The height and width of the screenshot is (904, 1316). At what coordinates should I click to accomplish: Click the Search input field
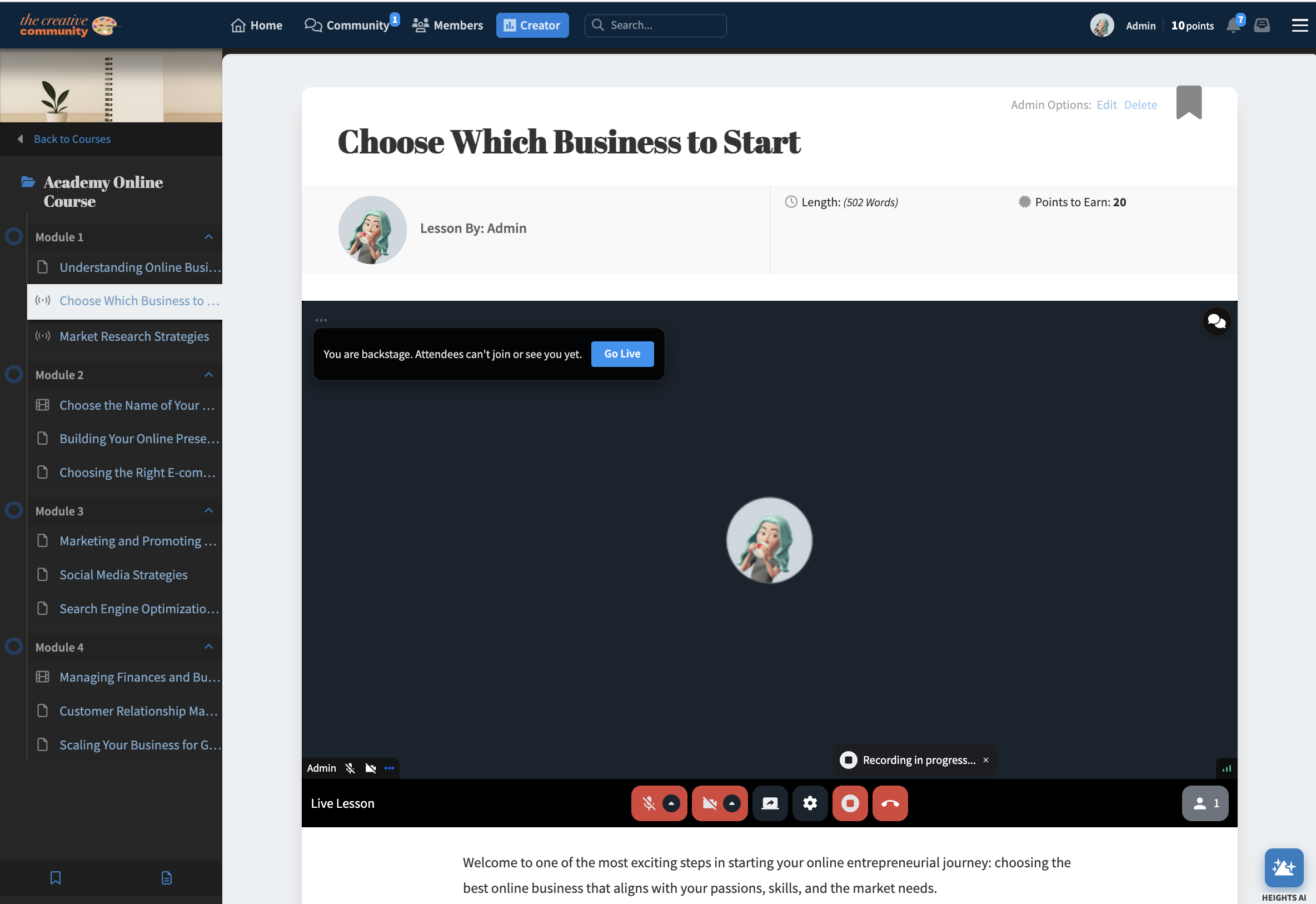[662, 26]
